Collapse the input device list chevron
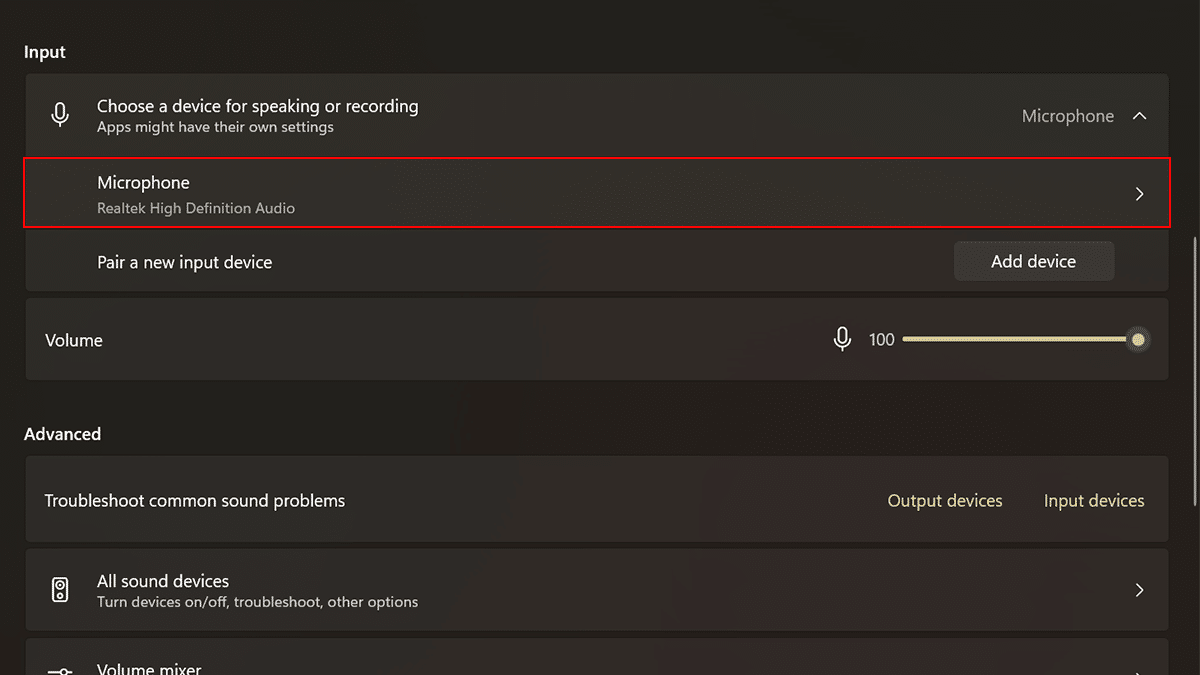 (1139, 116)
